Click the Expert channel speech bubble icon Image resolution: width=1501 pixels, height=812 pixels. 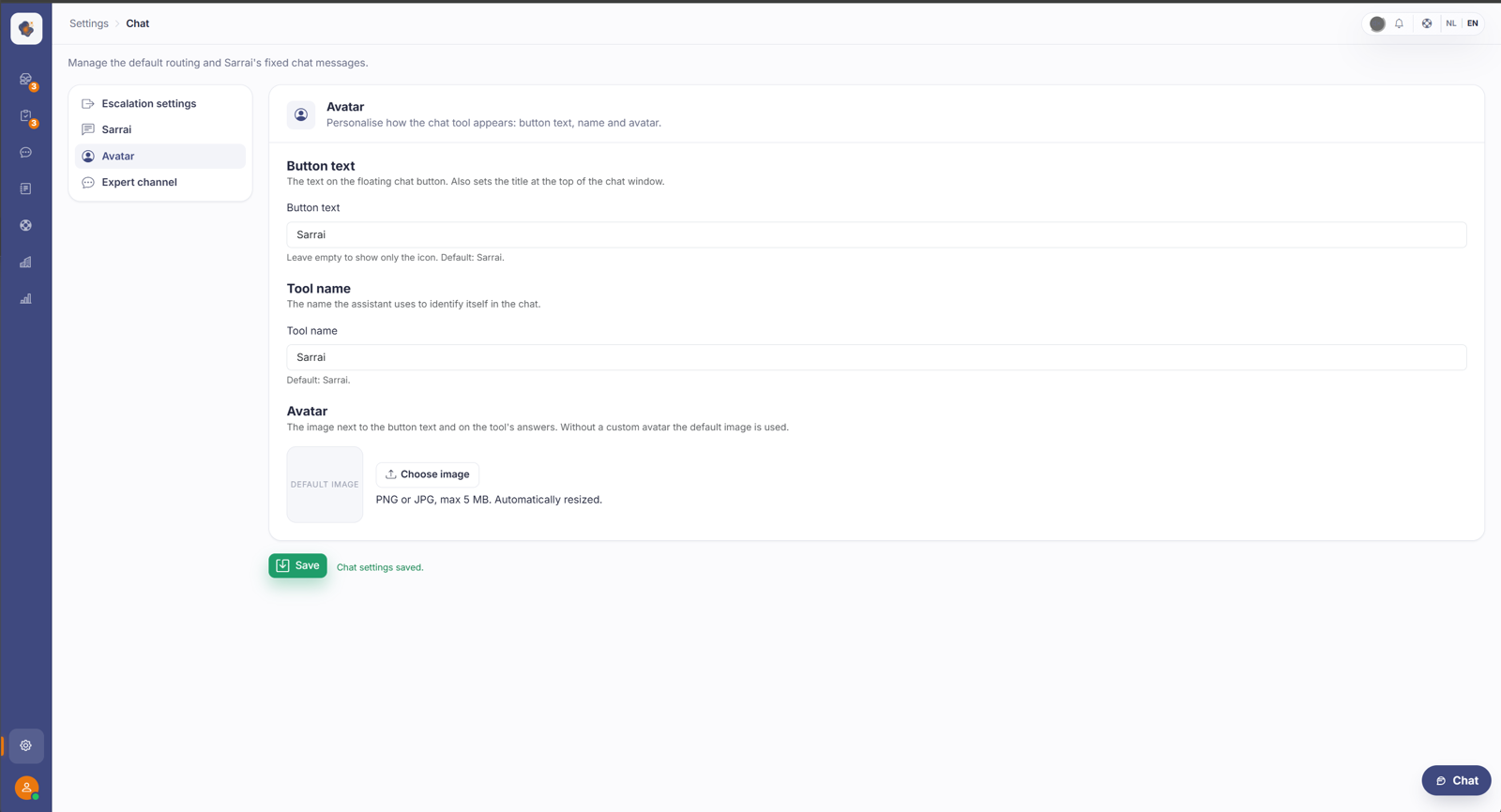[88, 182]
